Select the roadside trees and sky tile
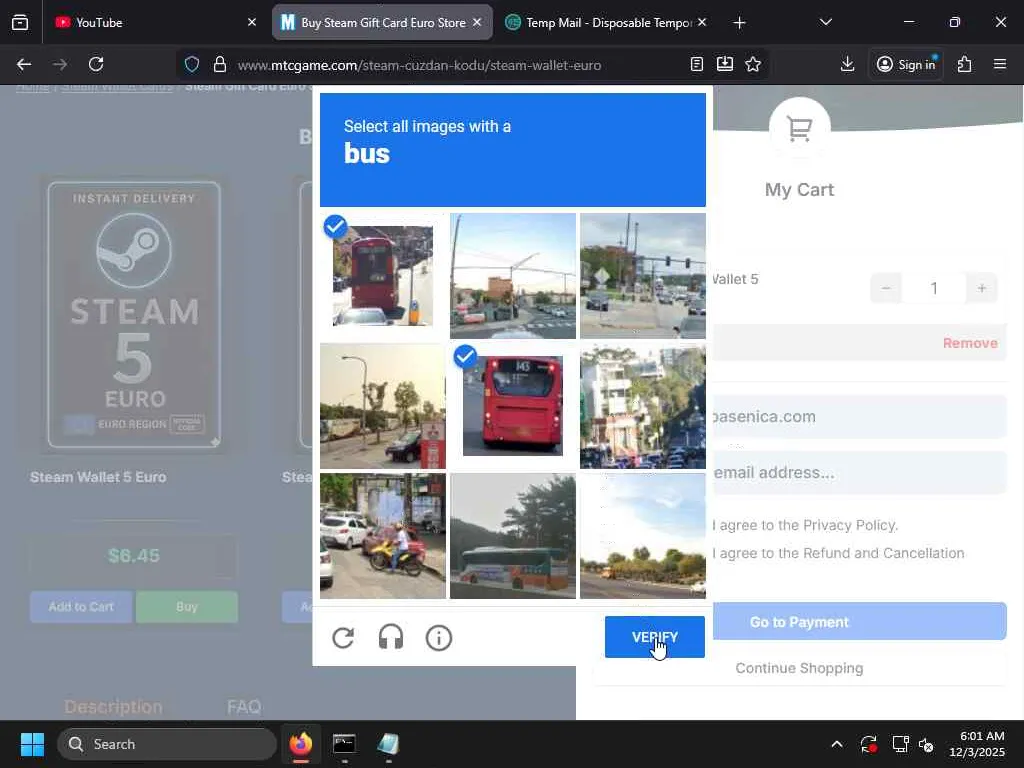This screenshot has width=1024, height=768. coord(643,536)
